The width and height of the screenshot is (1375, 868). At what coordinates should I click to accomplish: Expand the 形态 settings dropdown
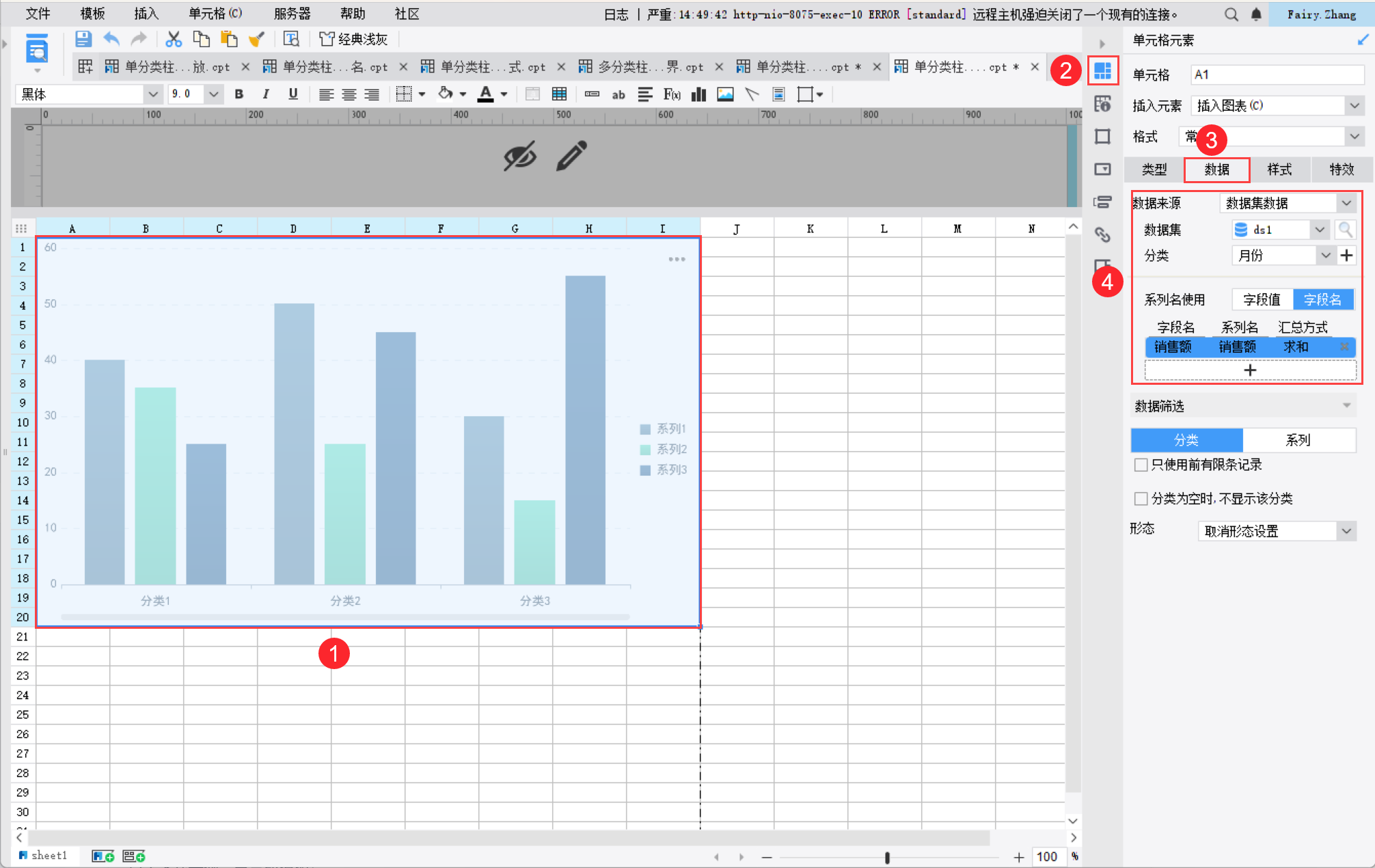tap(1346, 531)
